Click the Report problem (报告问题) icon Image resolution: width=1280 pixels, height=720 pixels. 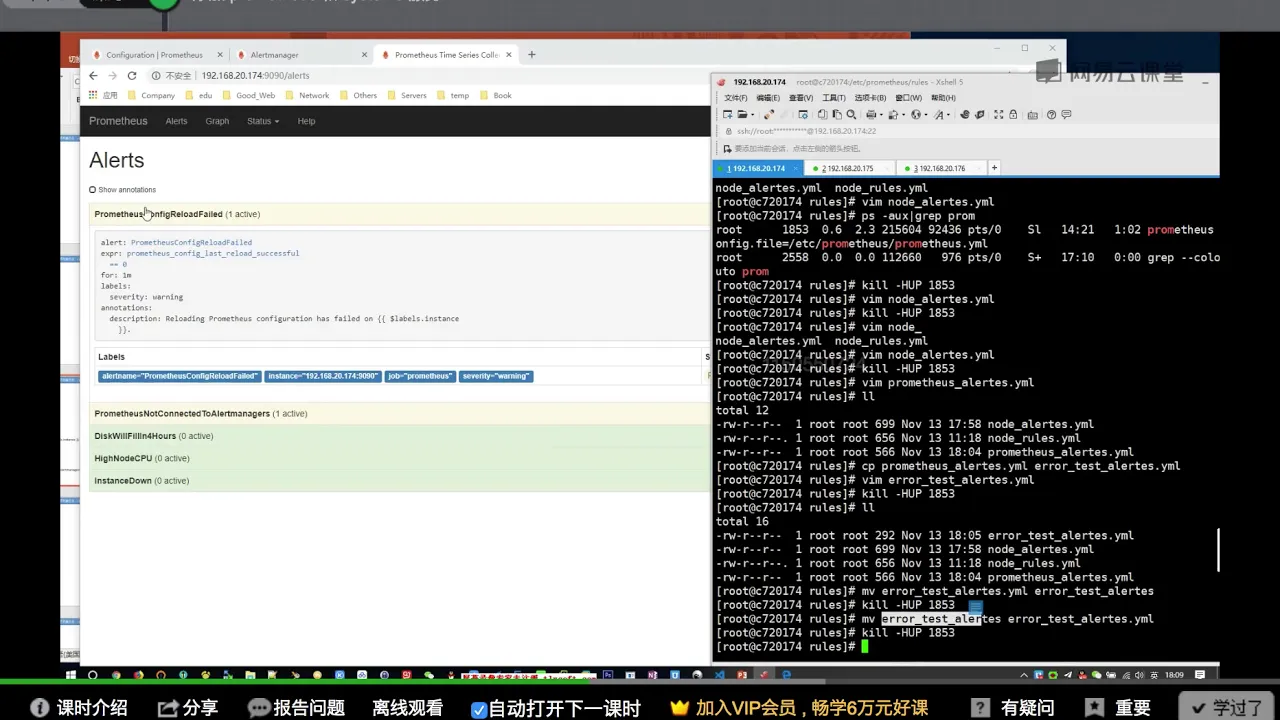click(x=259, y=707)
